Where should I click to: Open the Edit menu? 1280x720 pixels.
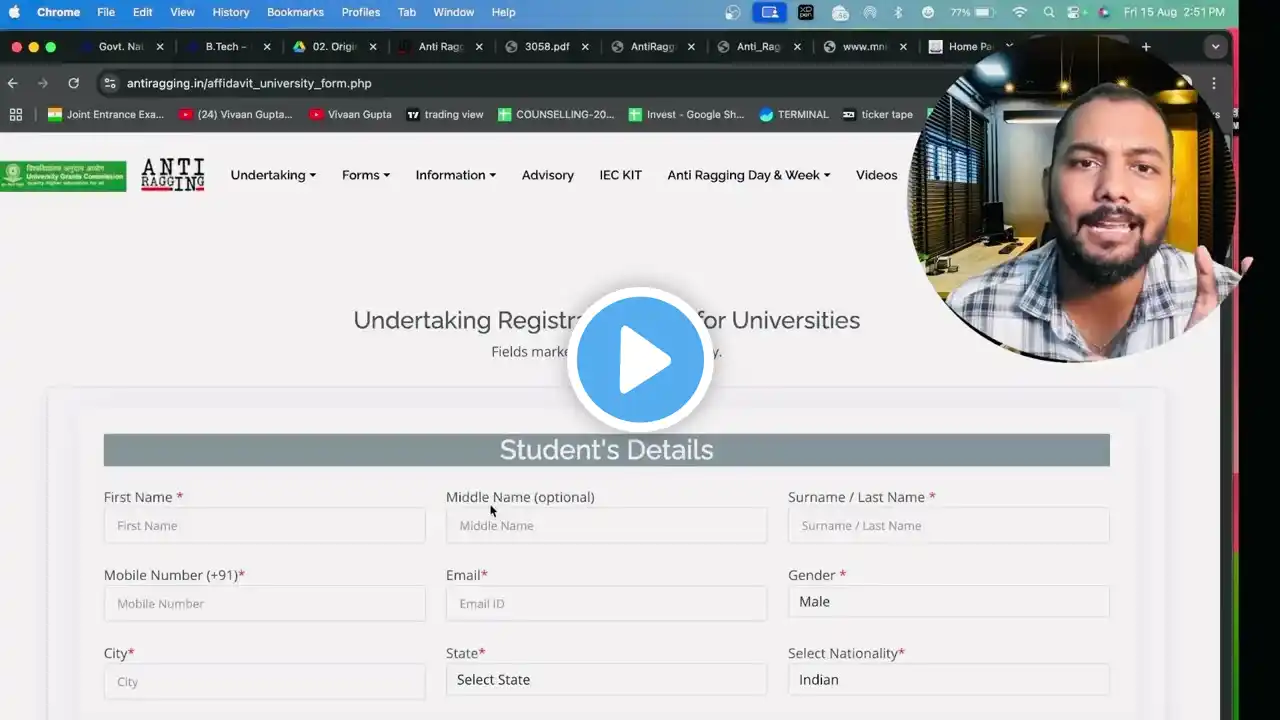[143, 12]
